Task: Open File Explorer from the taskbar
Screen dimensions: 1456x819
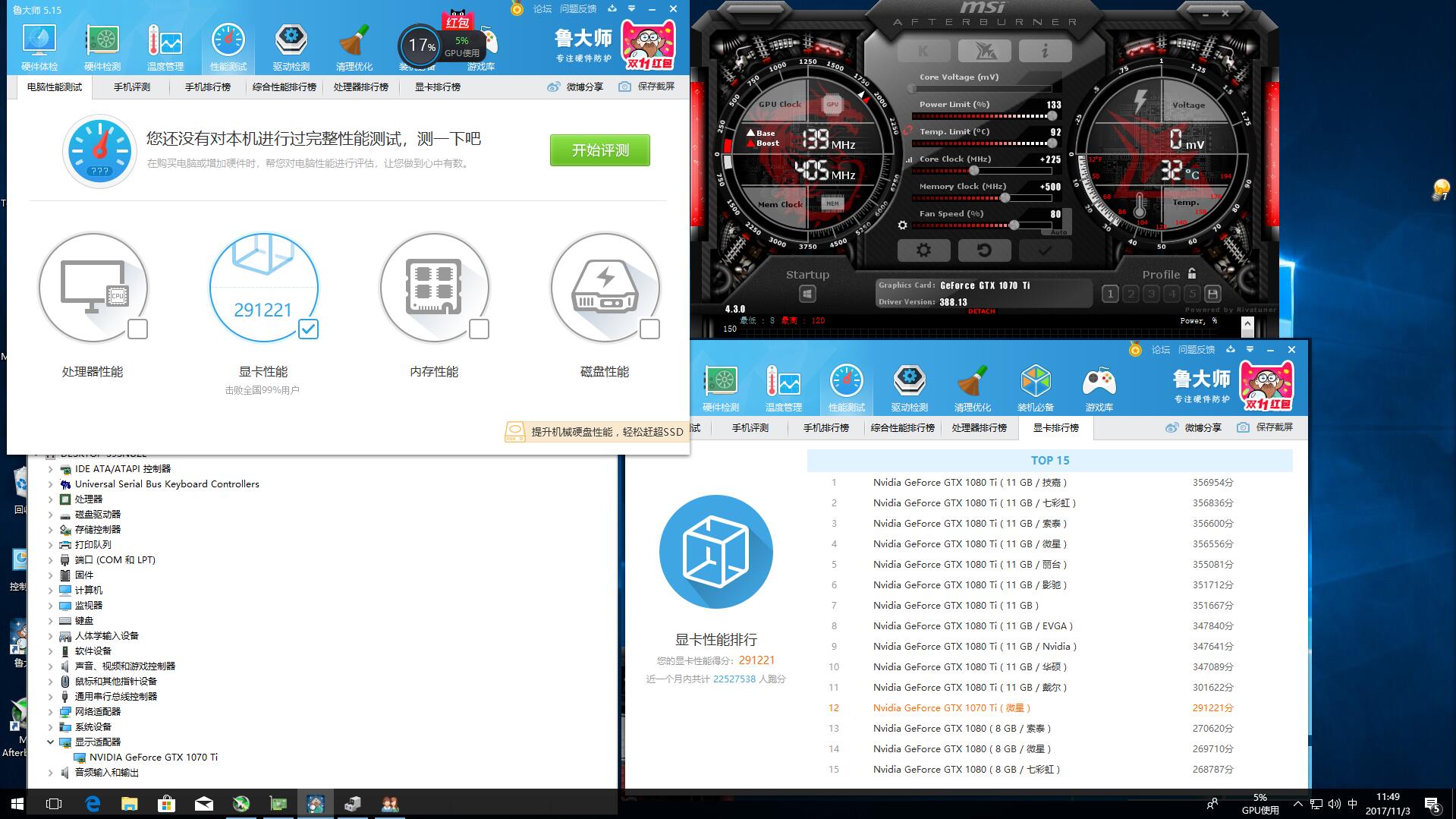Action: [130, 804]
